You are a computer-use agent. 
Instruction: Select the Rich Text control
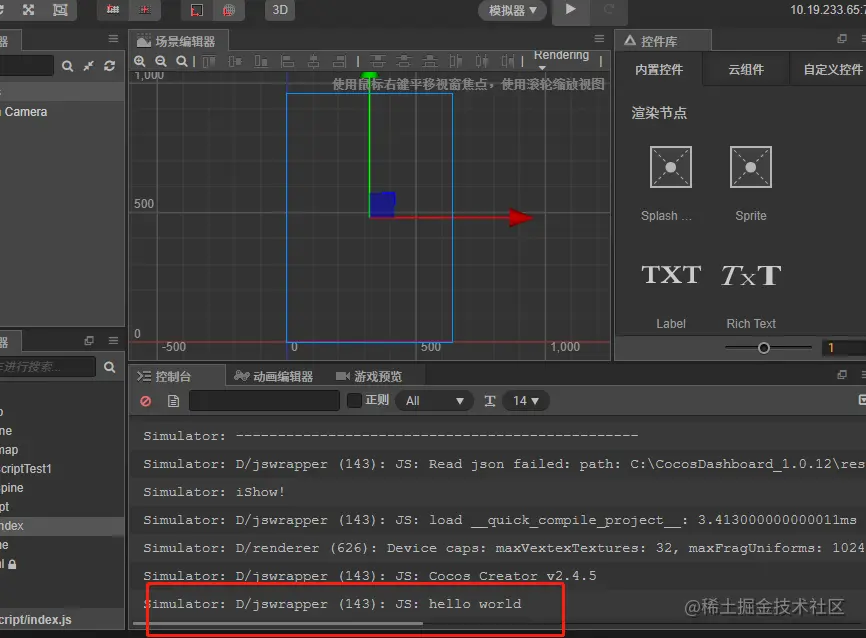(x=751, y=296)
